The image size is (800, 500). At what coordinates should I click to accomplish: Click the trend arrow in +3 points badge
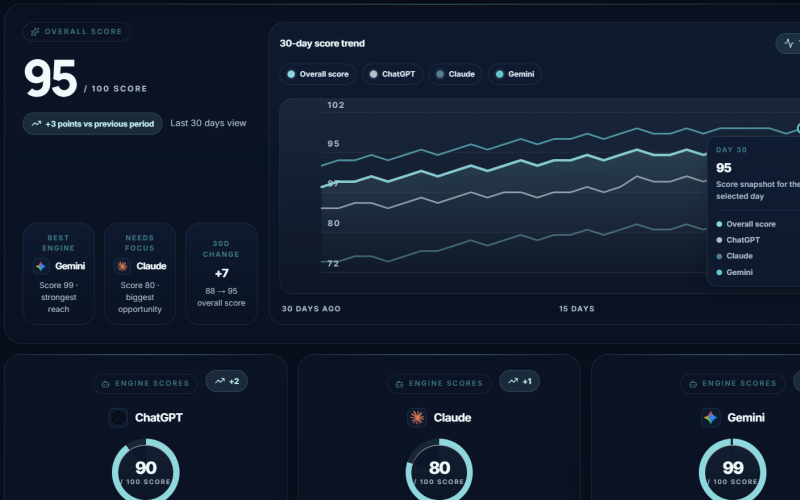pyautogui.click(x=36, y=123)
